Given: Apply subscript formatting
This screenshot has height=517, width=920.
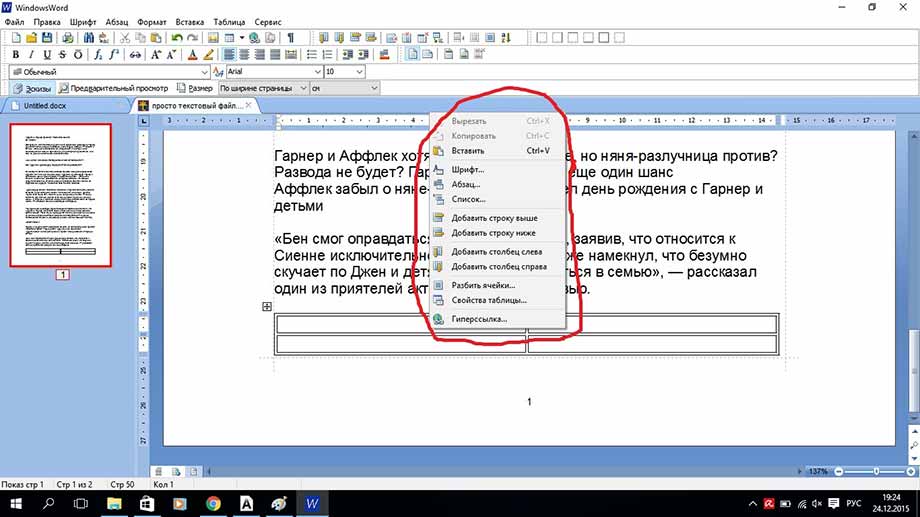Looking at the screenshot, I should click(98, 55).
